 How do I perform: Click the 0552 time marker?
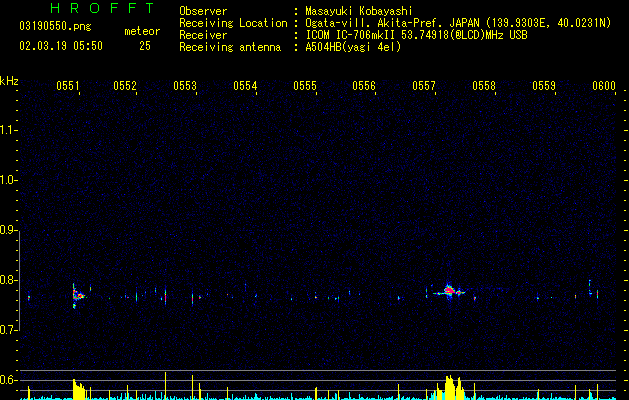click(125, 86)
